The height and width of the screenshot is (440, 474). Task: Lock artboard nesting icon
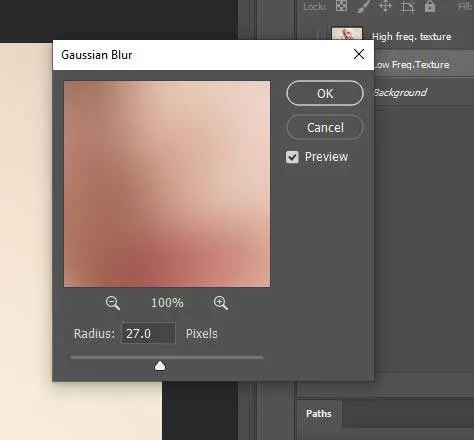pyautogui.click(x=407, y=6)
